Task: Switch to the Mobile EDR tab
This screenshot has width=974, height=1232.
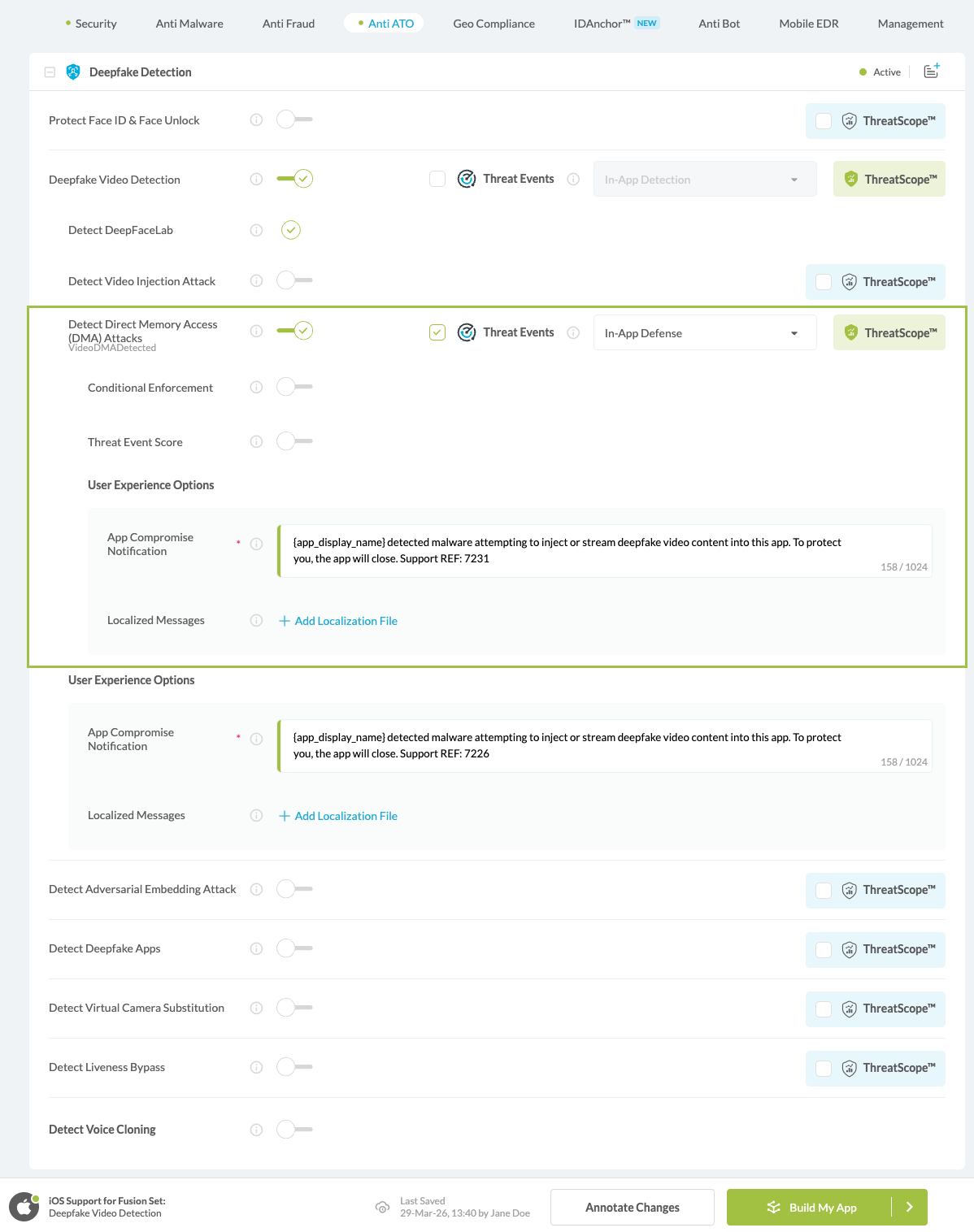Action: pyautogui.click(x=808, y=24)
